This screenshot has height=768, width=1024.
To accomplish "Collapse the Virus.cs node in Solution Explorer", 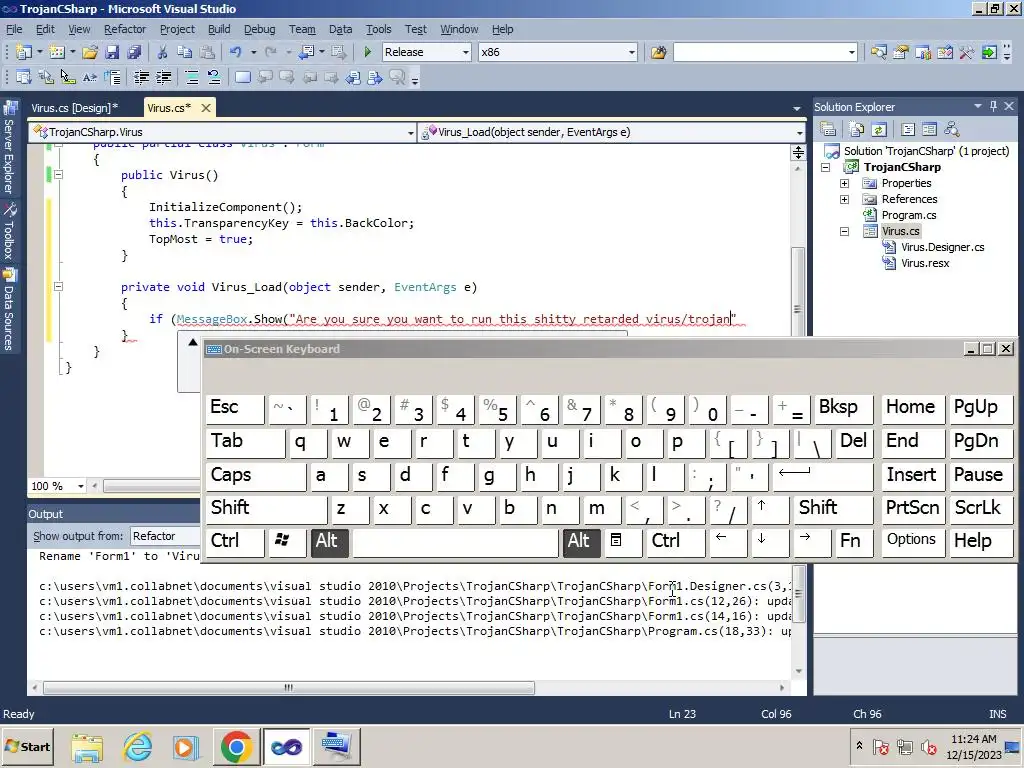I will 844,231.
